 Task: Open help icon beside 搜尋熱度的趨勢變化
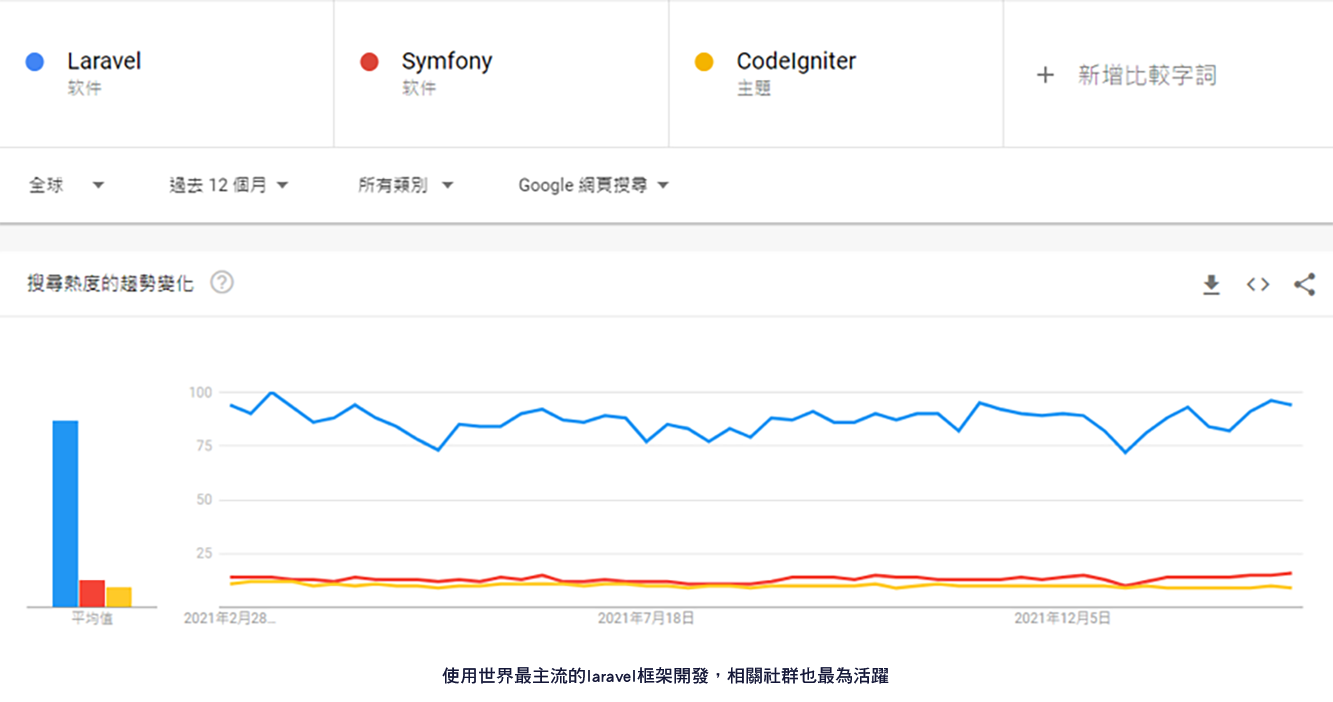click(222, 283)
